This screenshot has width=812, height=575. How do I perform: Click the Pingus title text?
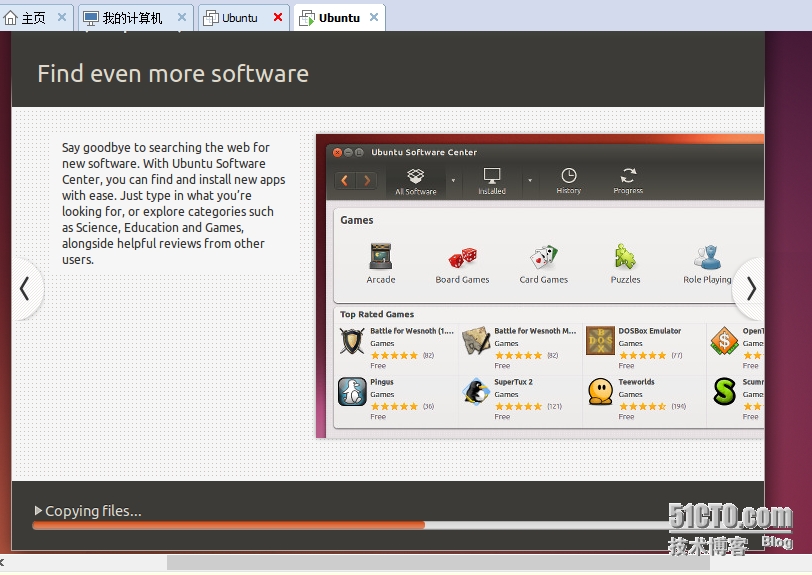click(382, 382)
